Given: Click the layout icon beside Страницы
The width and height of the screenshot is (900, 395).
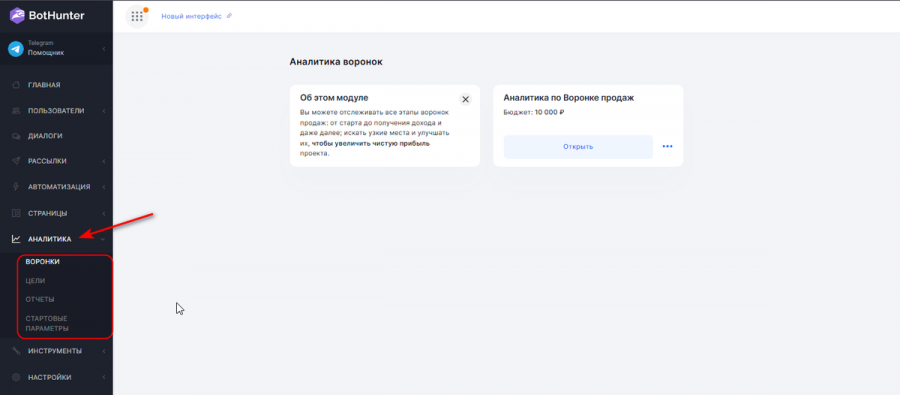Looking at the screenshot, I should pyautogui.click(x=16, y=214).
